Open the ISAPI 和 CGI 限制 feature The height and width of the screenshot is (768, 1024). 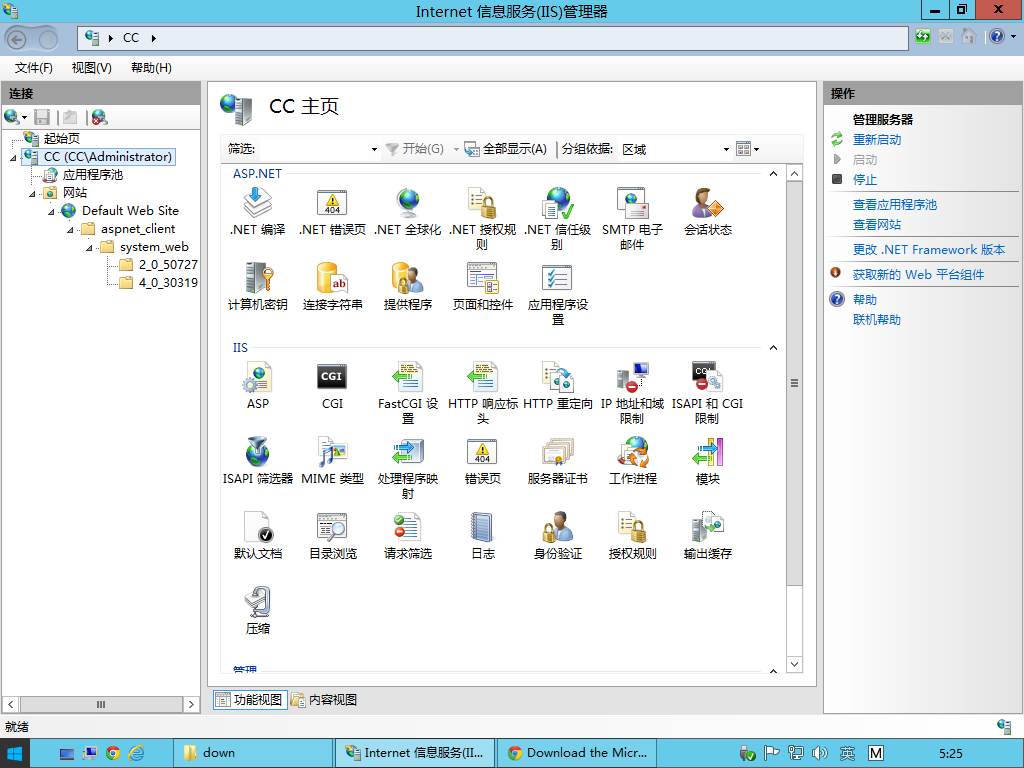707,393
